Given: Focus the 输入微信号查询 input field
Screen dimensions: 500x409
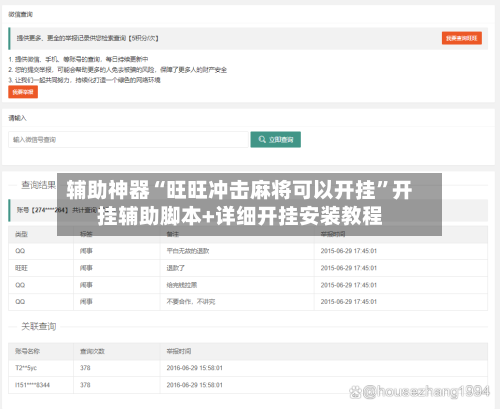Looking at the screenshot, I should [x=128, y=139].
